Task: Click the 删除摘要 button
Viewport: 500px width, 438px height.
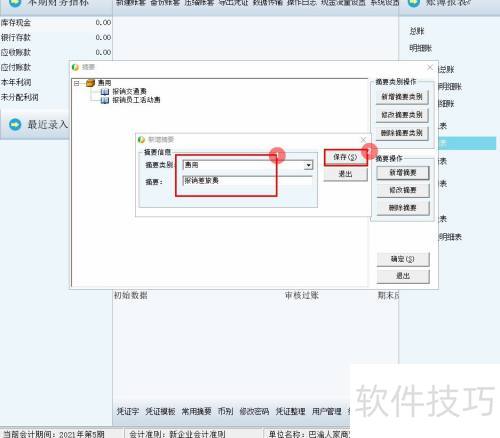Action: click(403, 208)
